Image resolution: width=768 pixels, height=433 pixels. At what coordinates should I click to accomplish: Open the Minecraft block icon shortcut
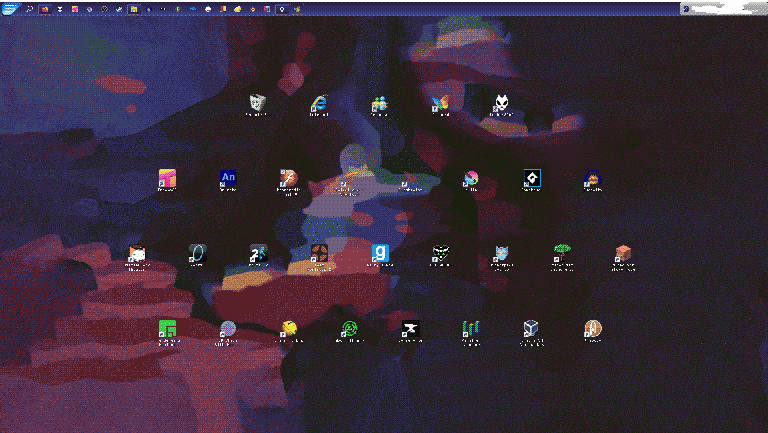(622, 254)
